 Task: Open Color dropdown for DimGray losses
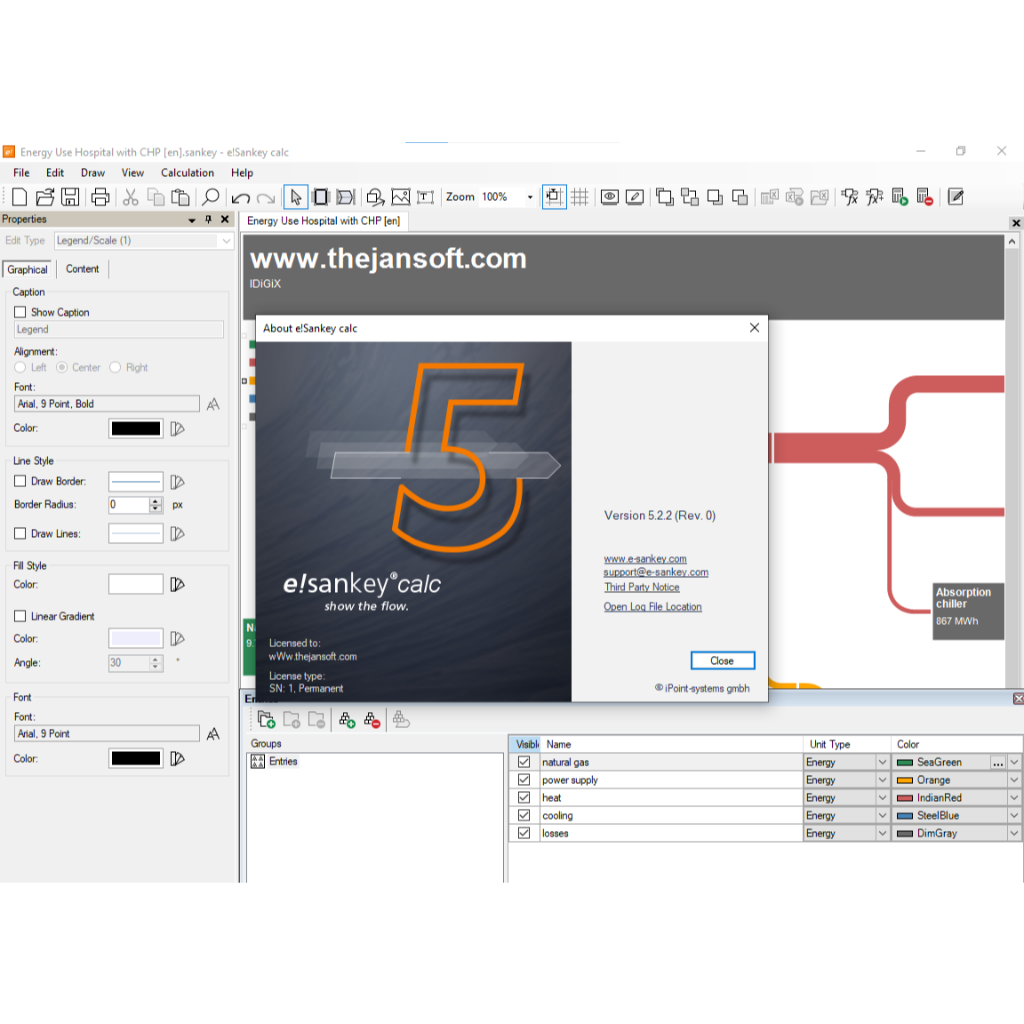pyautogui.click(x=1014, y=833)
